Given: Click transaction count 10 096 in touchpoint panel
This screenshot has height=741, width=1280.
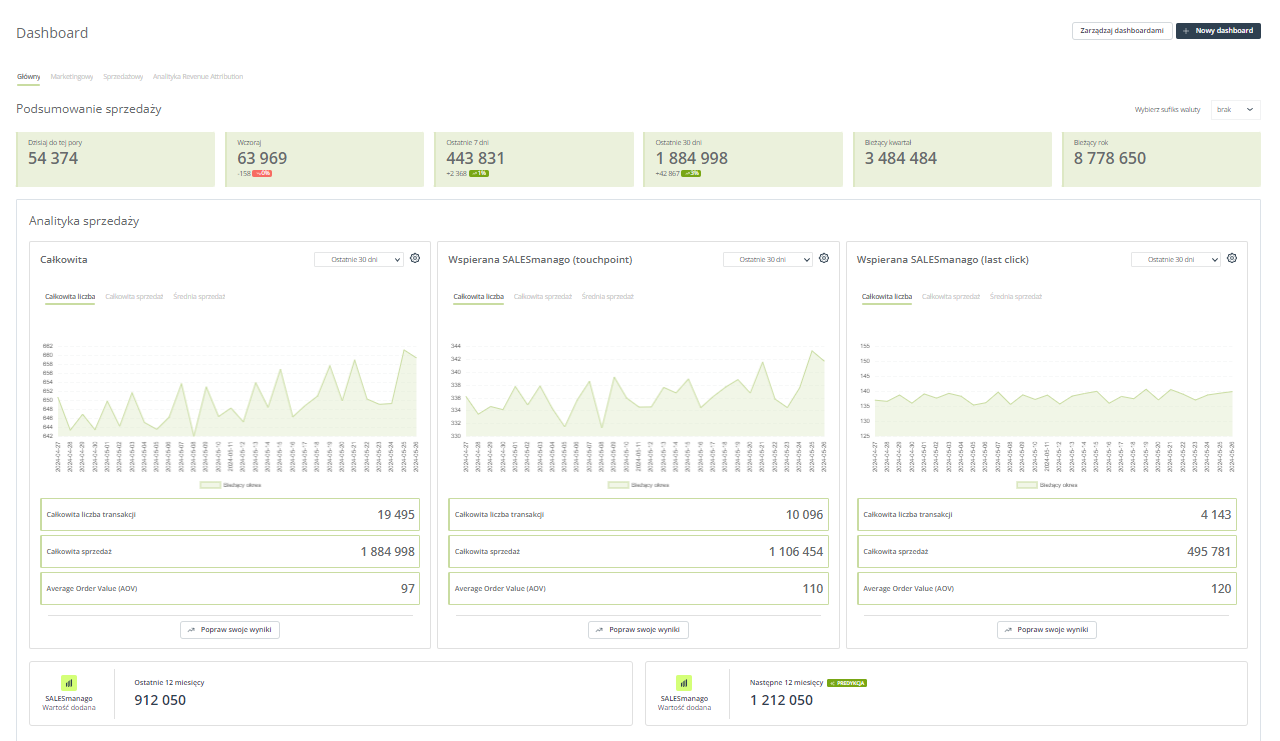Looking at the screenshot, I should tap(804, 515).
